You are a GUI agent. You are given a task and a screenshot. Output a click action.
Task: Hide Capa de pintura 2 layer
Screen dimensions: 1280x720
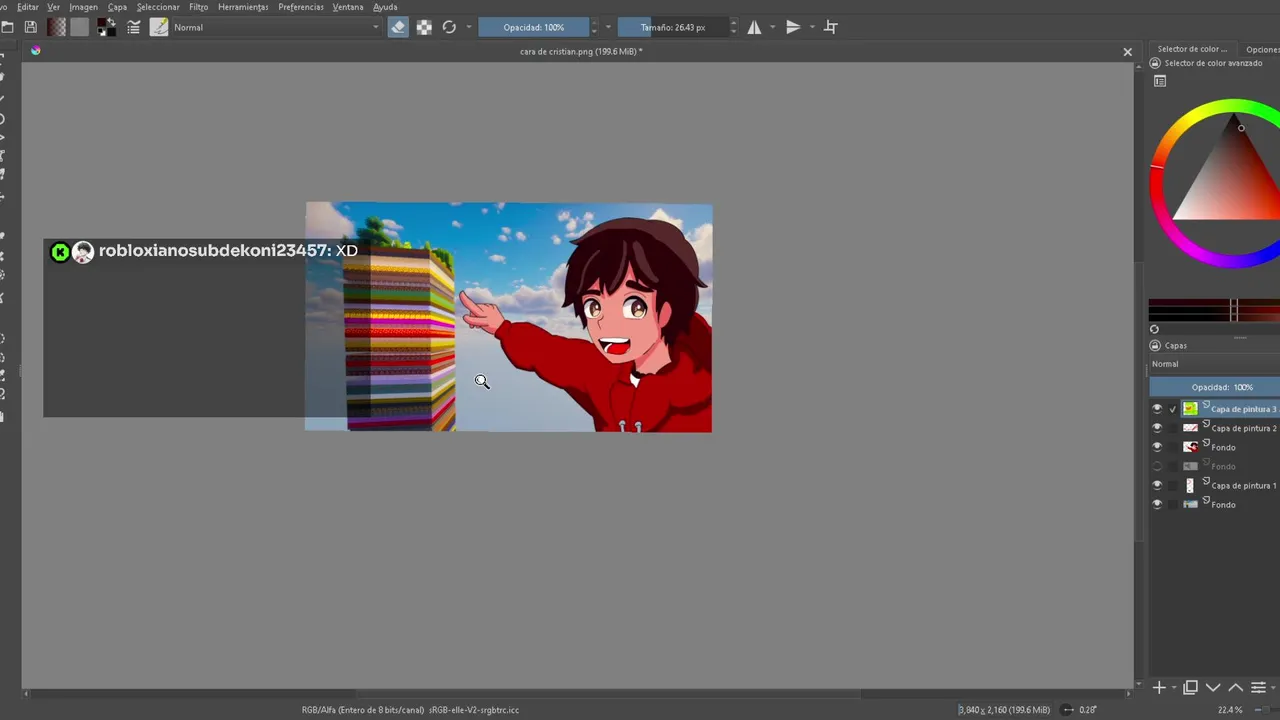tap(1157, 428)
